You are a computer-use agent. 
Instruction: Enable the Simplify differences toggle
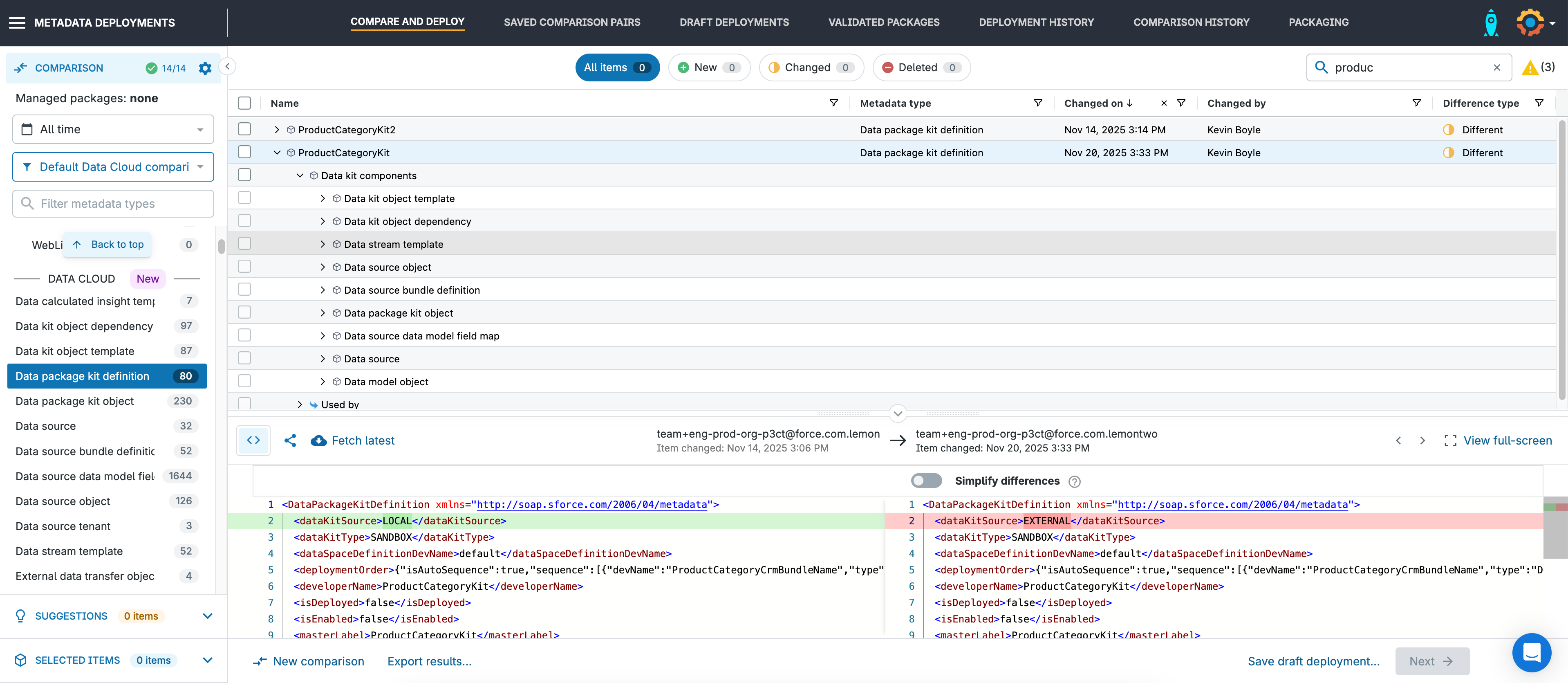tap(926, 481)
